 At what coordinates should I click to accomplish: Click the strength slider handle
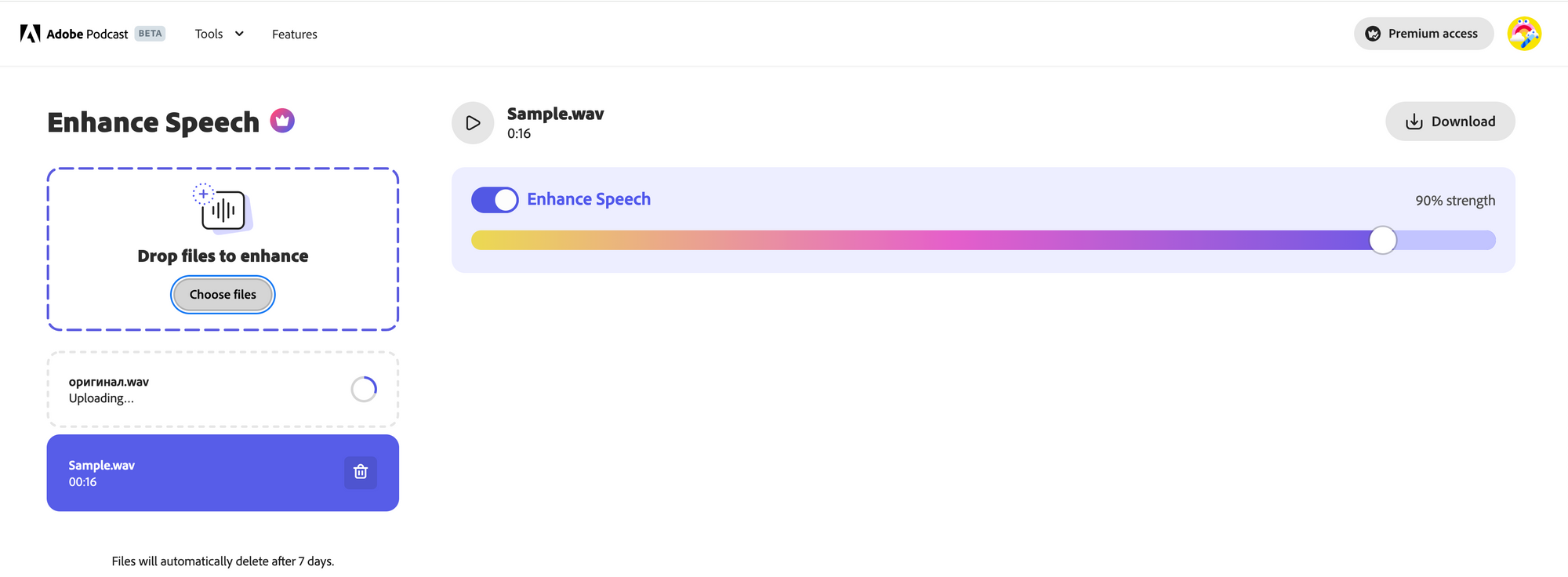click(1382, 240)
